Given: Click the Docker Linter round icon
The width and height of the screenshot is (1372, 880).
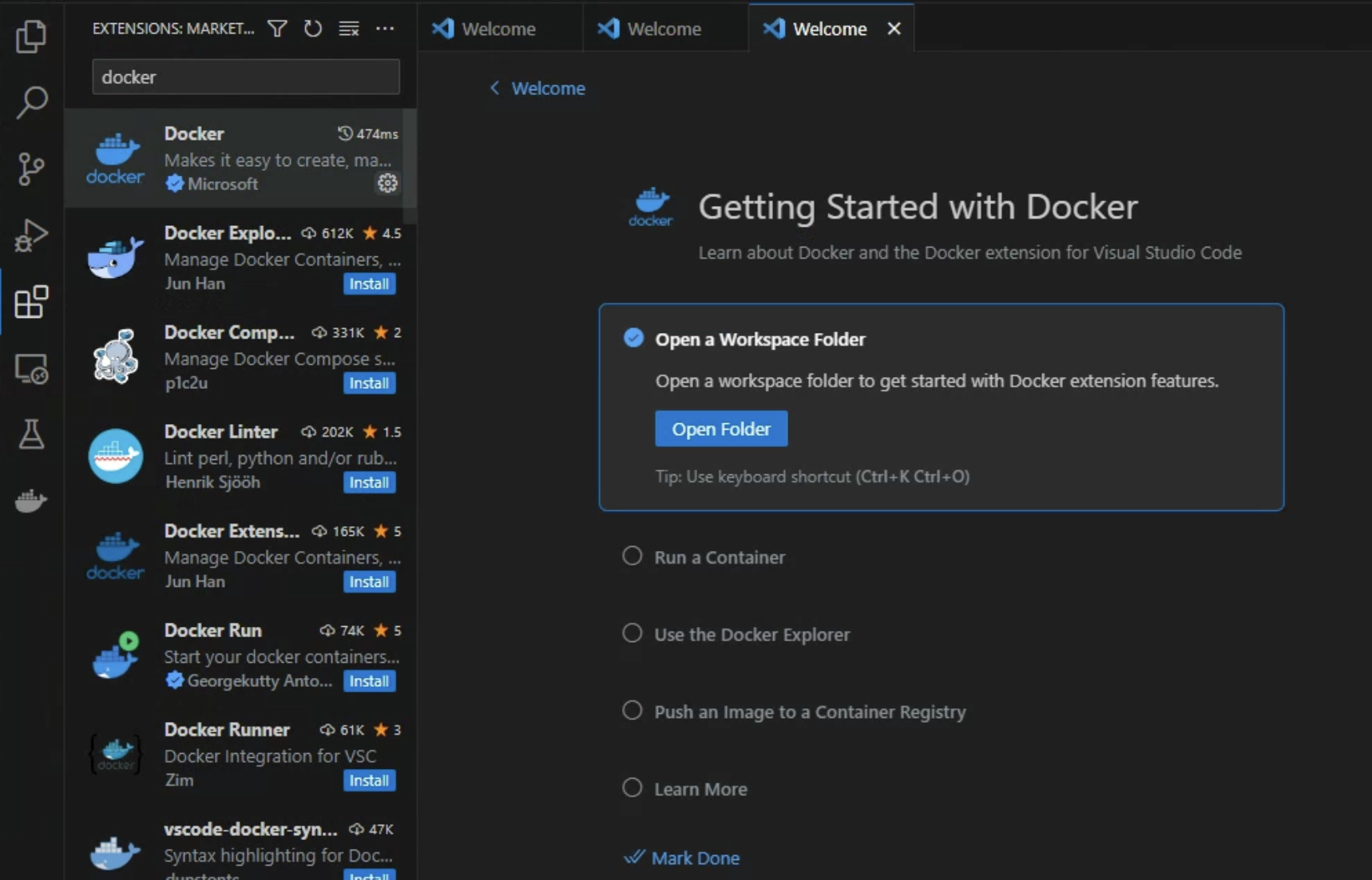Looking at the screenshot, I should [x=115, y=456].
